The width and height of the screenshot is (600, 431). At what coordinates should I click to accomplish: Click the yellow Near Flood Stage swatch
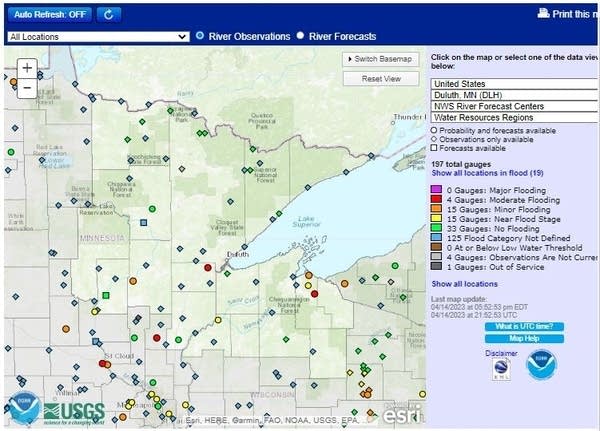coord(436,218)
